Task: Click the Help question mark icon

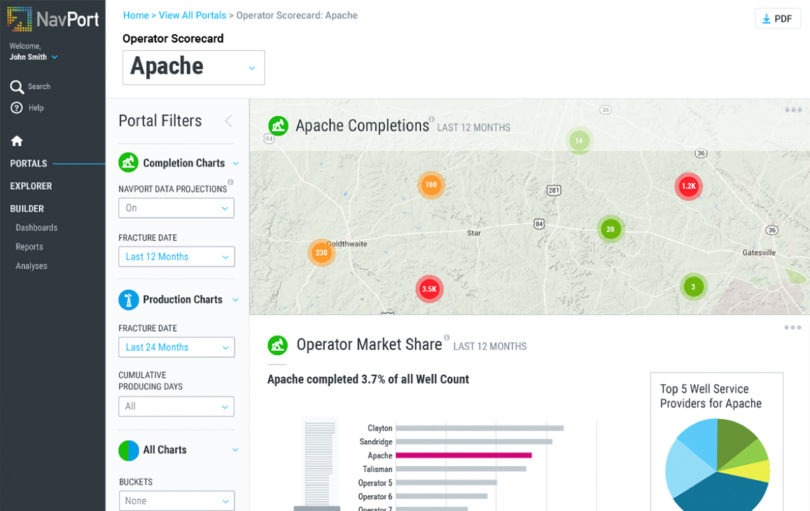Action: pyautogui.click(x=17, y=108)
